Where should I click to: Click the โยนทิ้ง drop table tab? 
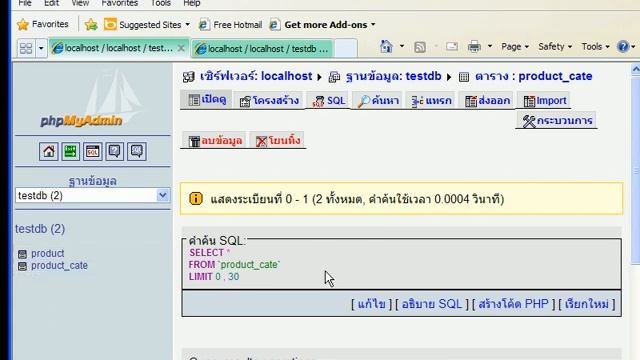click(x=278, y=141)
